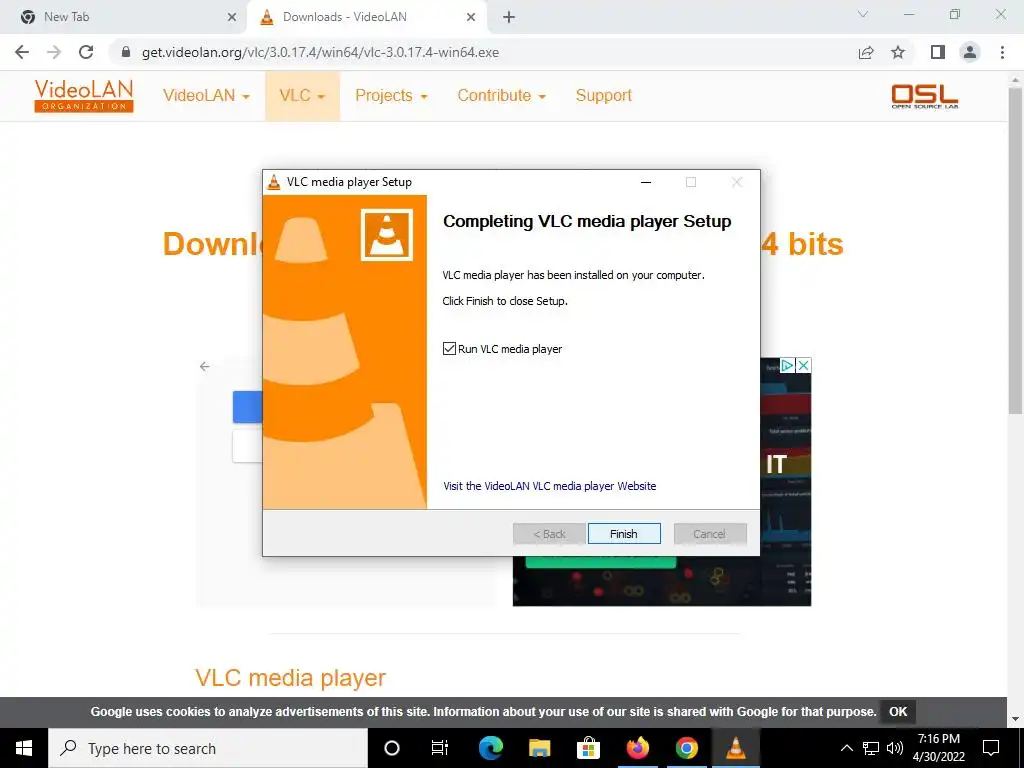Expand the VideoLAN dropdown menu

(206, 95)
